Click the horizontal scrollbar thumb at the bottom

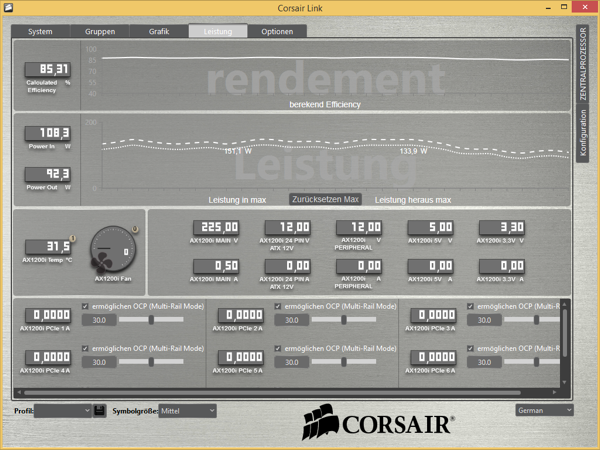coord(272,392)
